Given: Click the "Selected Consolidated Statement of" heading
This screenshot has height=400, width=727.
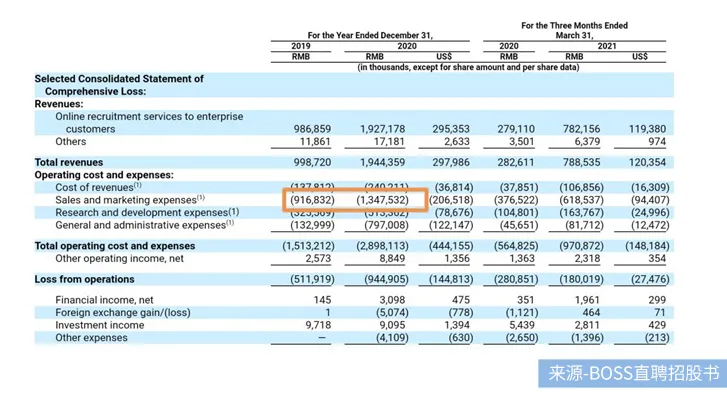Looking at the screenshot, I should click(x=119, y=79).
